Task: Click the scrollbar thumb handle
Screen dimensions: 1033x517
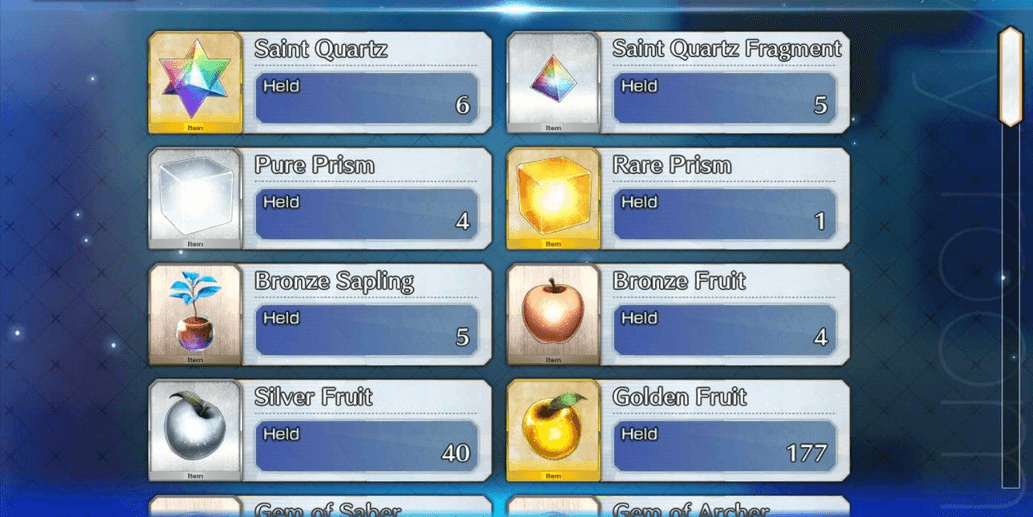Action: 1011,76
